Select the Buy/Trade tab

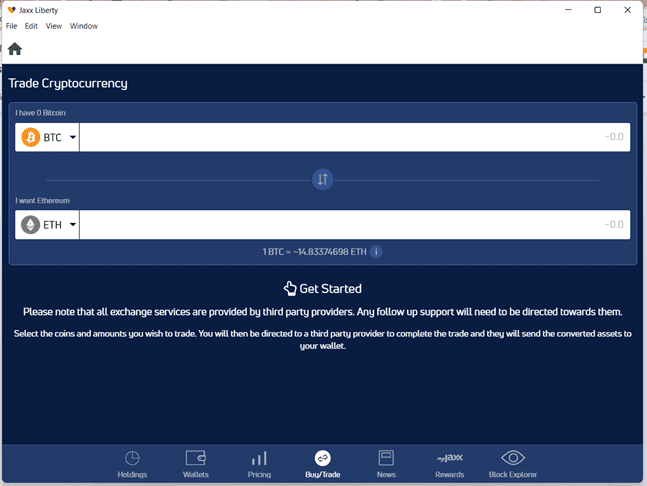323,464
